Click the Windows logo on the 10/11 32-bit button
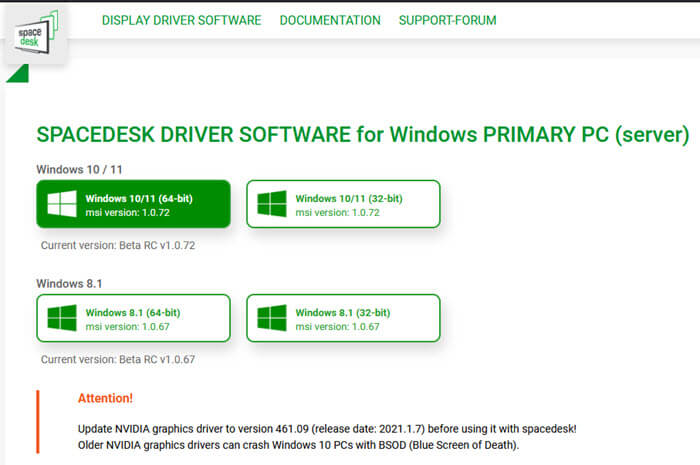 (x=272, y=204)
